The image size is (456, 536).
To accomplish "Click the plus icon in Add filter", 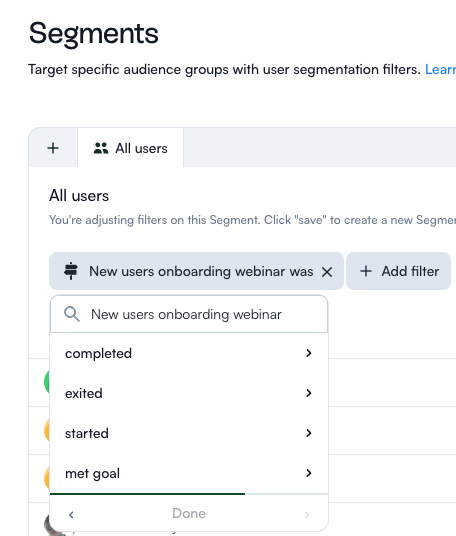I will pos(366,271).
